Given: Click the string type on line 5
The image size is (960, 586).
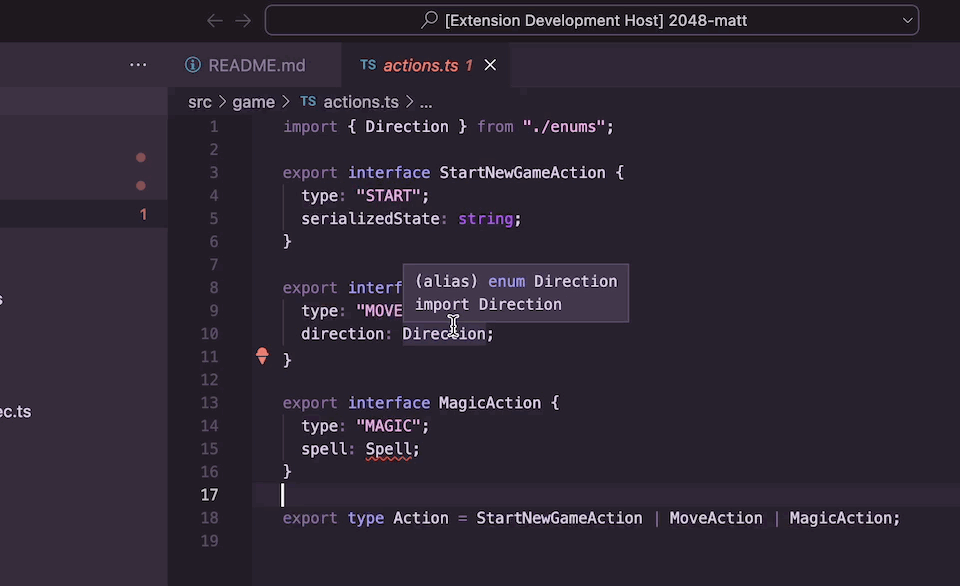Looking at the screenshot, I should pyautogui.click(x=486, y=219).
